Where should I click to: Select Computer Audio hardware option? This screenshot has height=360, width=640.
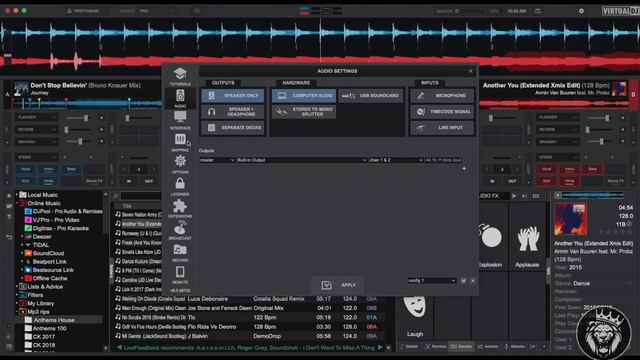pos(304,96)
